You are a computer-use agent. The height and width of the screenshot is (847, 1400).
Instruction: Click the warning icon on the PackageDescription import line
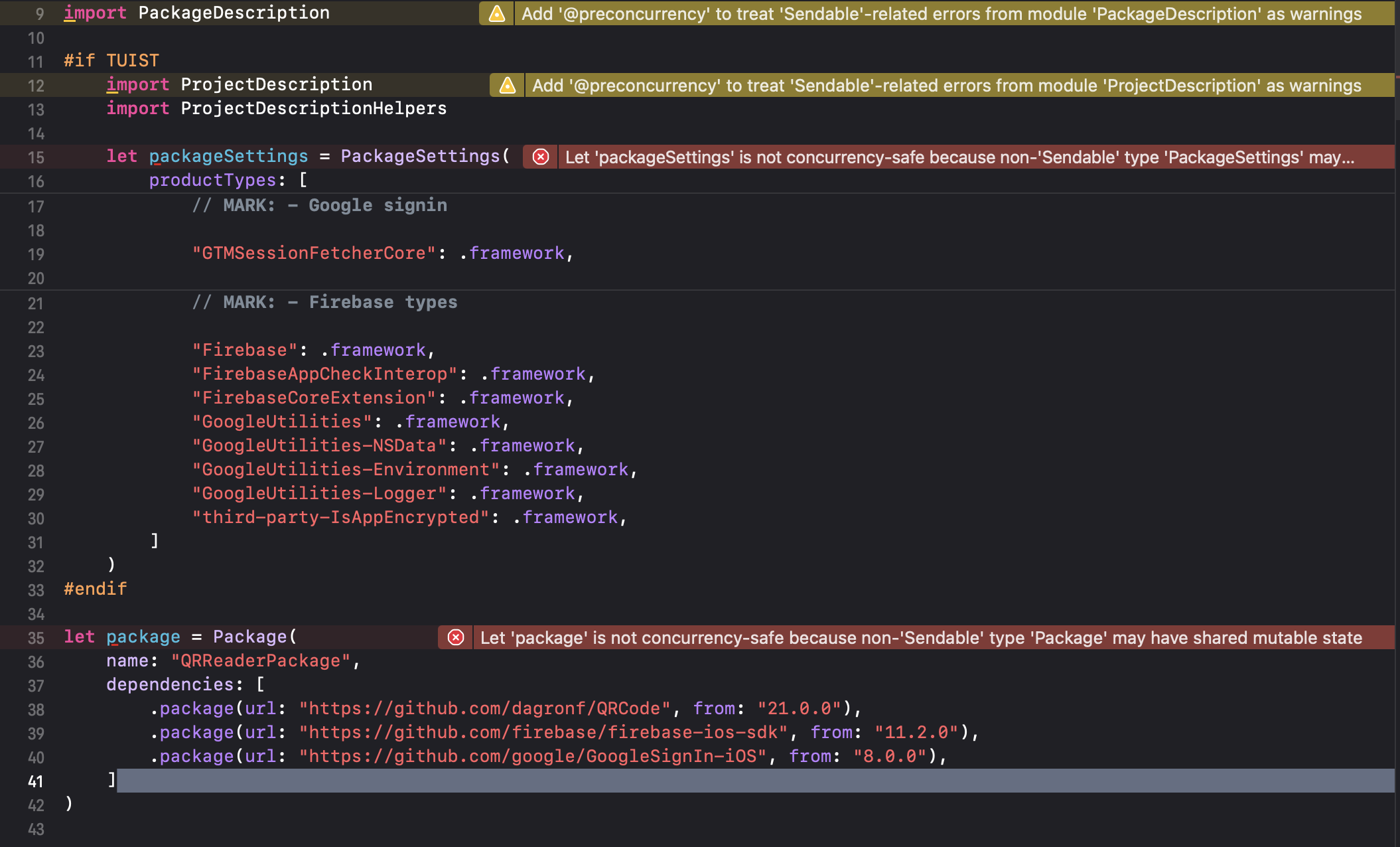(497, 13)
